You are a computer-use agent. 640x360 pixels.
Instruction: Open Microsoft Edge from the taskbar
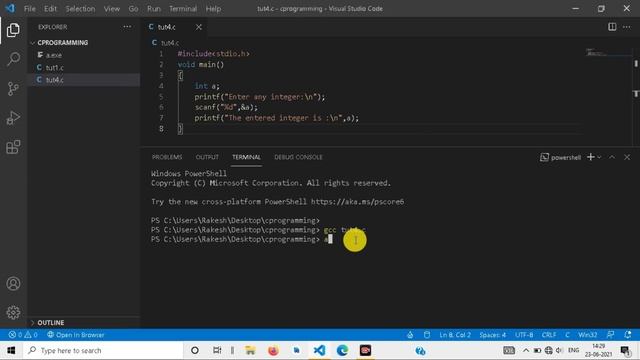coord(342,350)
